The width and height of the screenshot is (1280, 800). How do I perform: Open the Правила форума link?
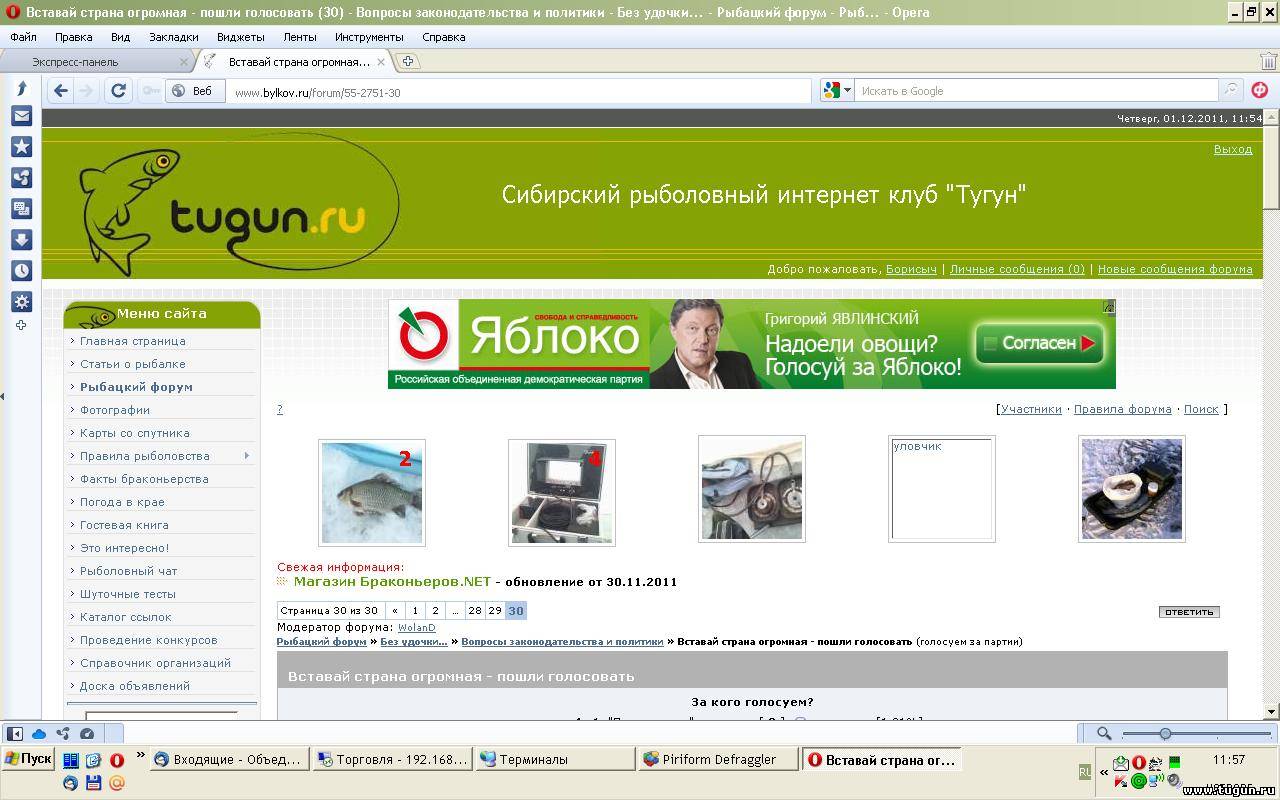click(1122, 409)
